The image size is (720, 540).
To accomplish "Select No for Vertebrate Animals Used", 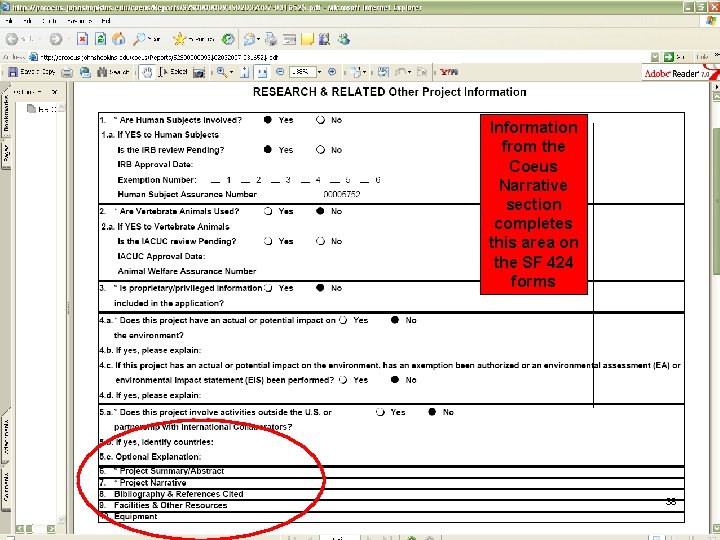I will point(321,211).
